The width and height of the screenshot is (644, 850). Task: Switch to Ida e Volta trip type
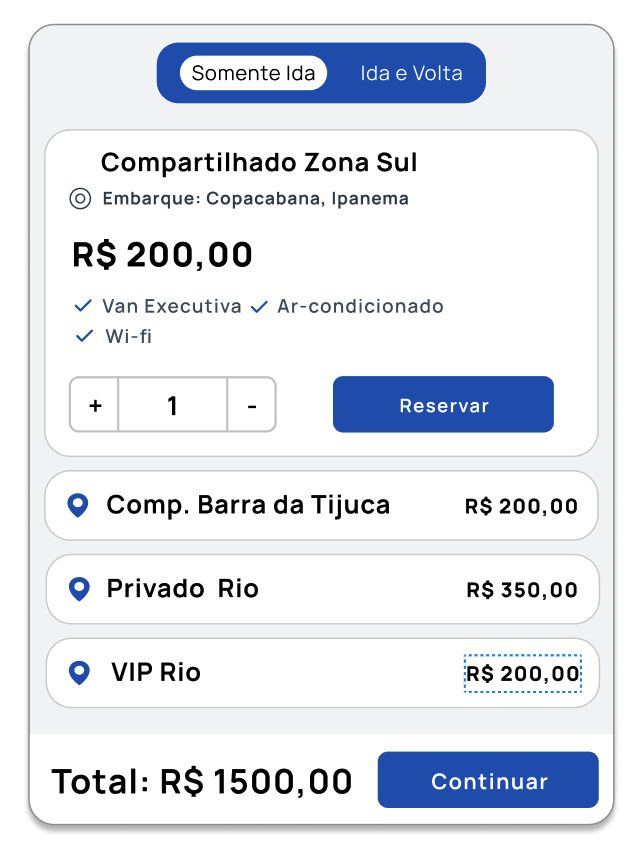(411, 73)
